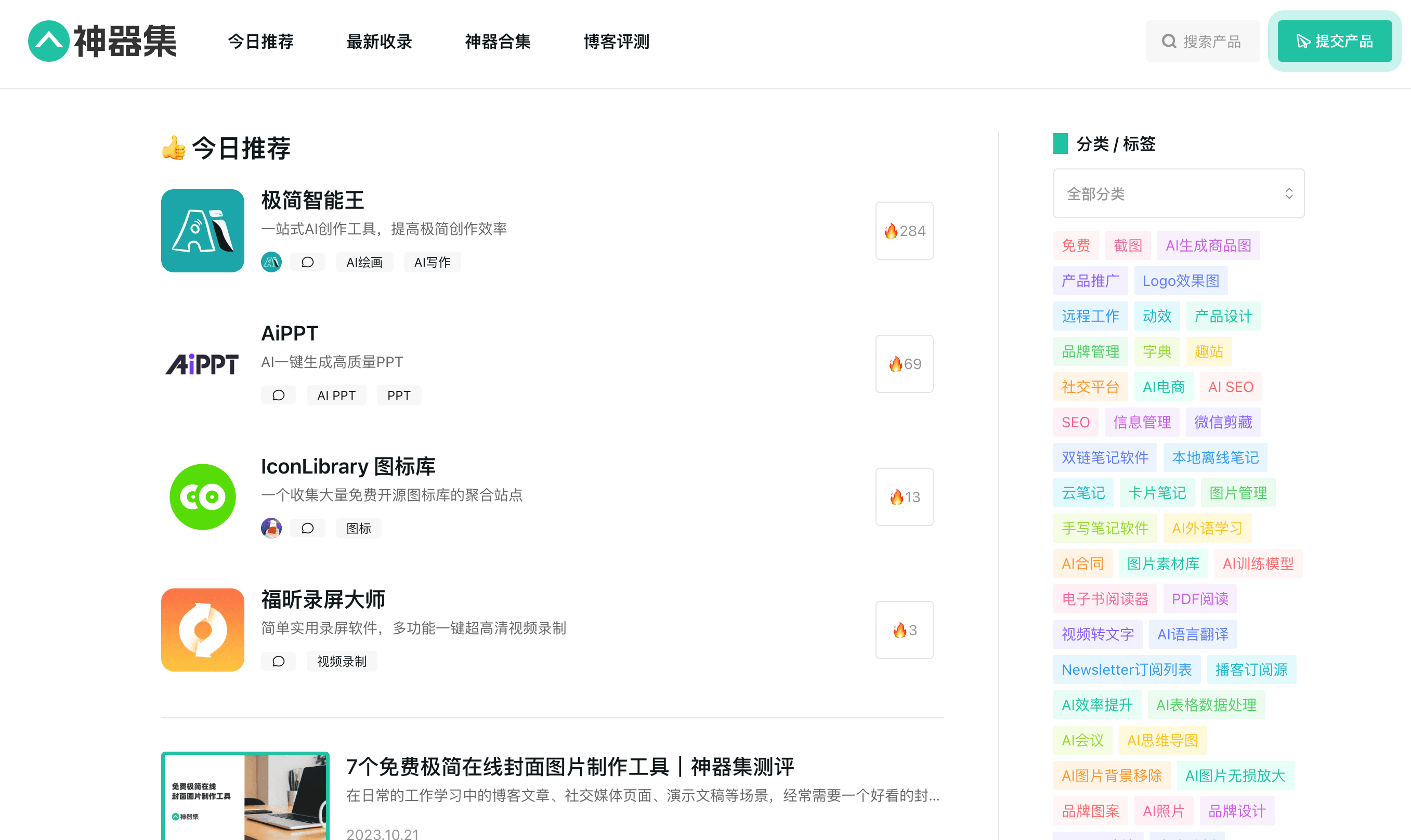1411x840 pixels.
Task: Filter by the 卡片笔记 tag
Action: (x=1157, y=493)
